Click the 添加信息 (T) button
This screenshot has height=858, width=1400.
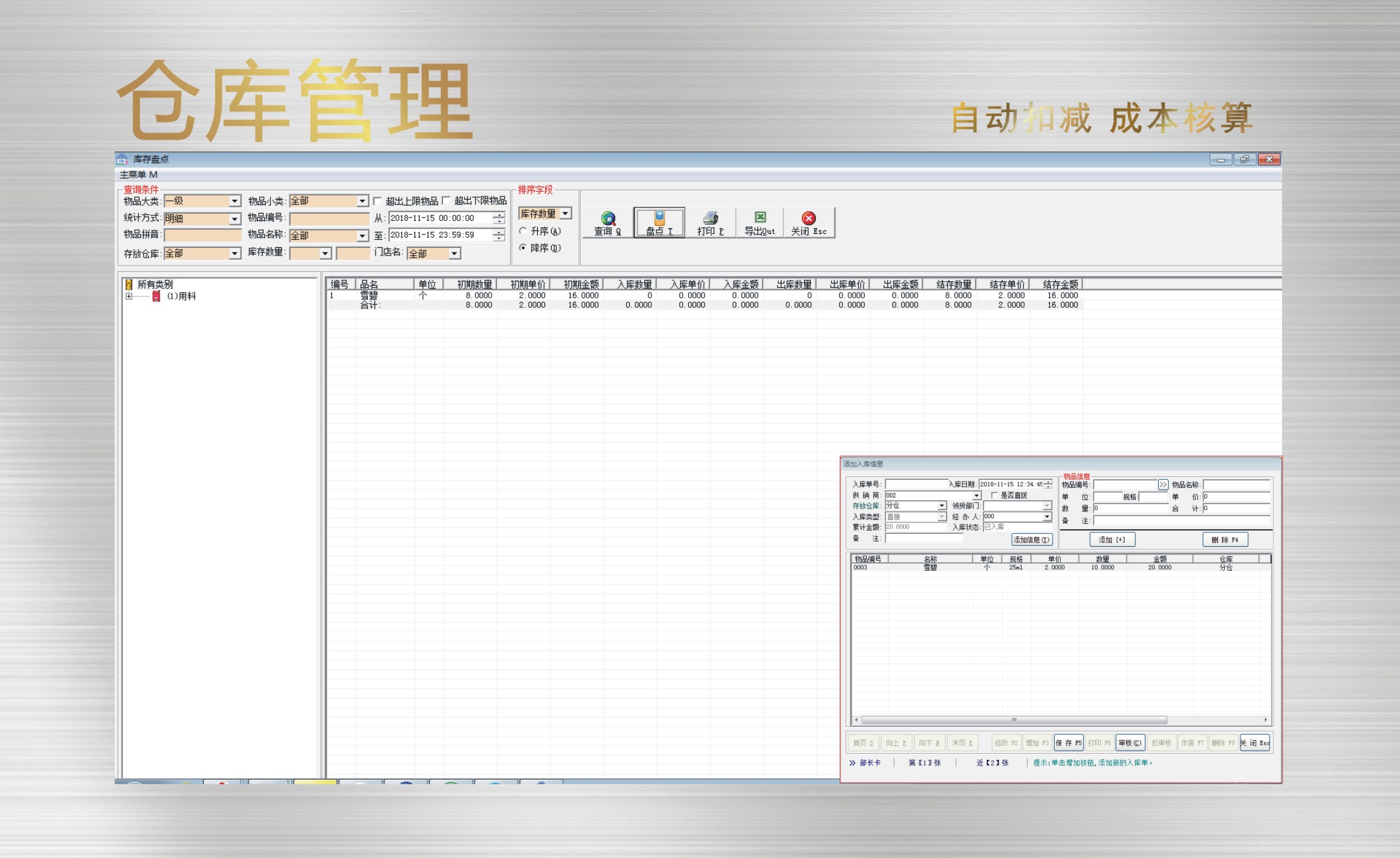click(1032, 540)
